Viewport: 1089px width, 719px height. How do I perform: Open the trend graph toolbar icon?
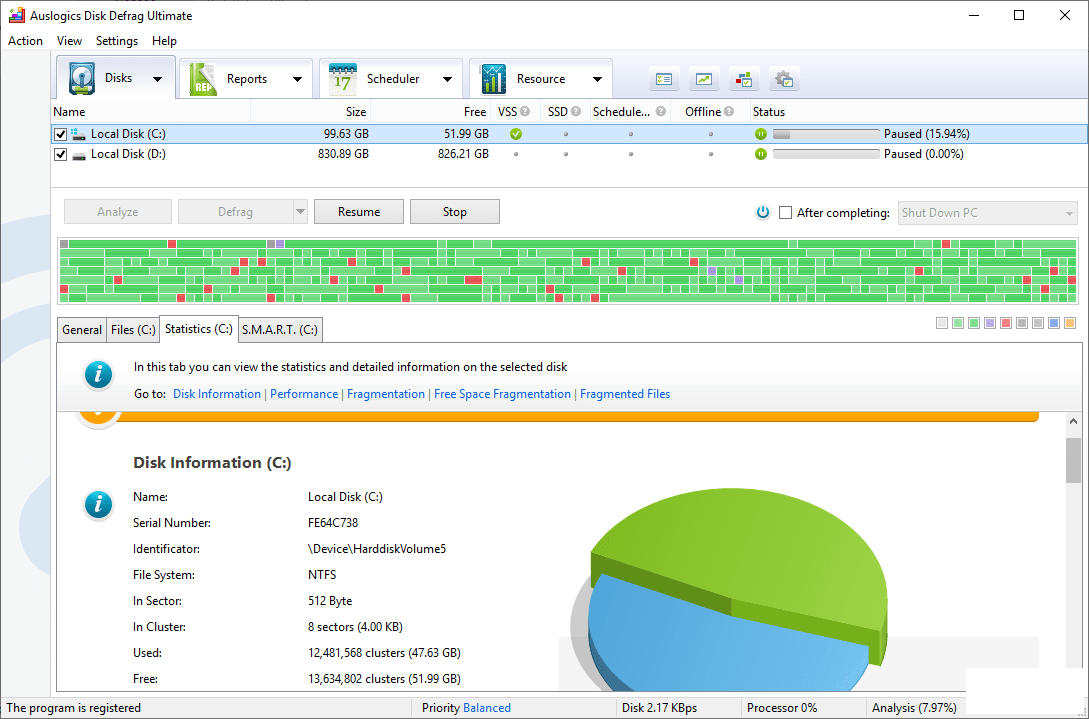704,79
